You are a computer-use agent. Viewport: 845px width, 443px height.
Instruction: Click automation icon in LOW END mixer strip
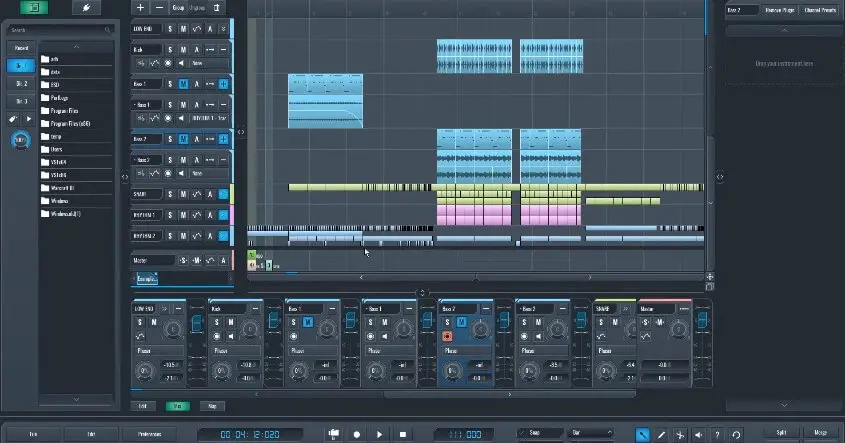click(x=140, y=336)
